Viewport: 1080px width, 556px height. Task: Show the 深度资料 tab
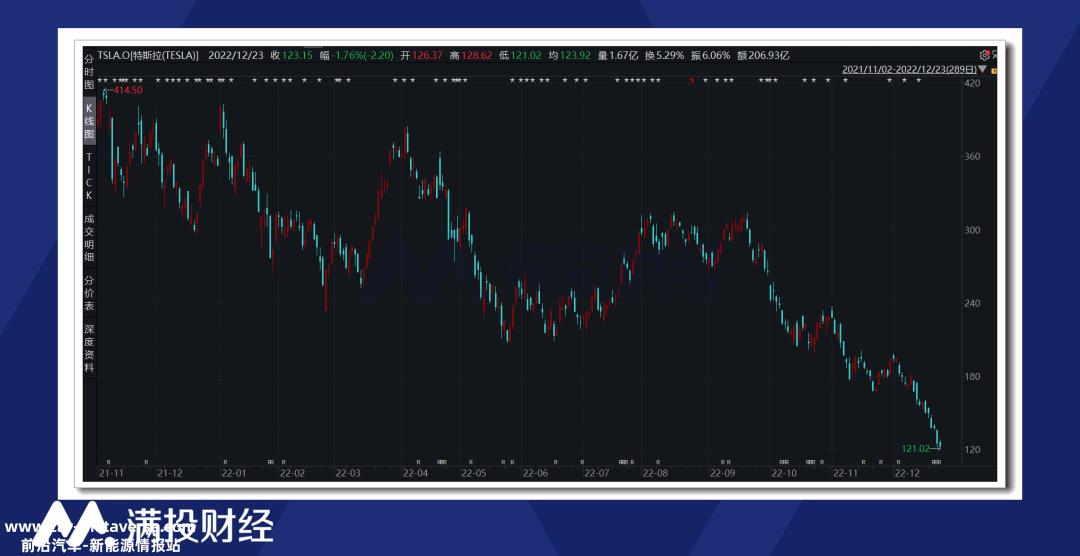coord(89,349)
